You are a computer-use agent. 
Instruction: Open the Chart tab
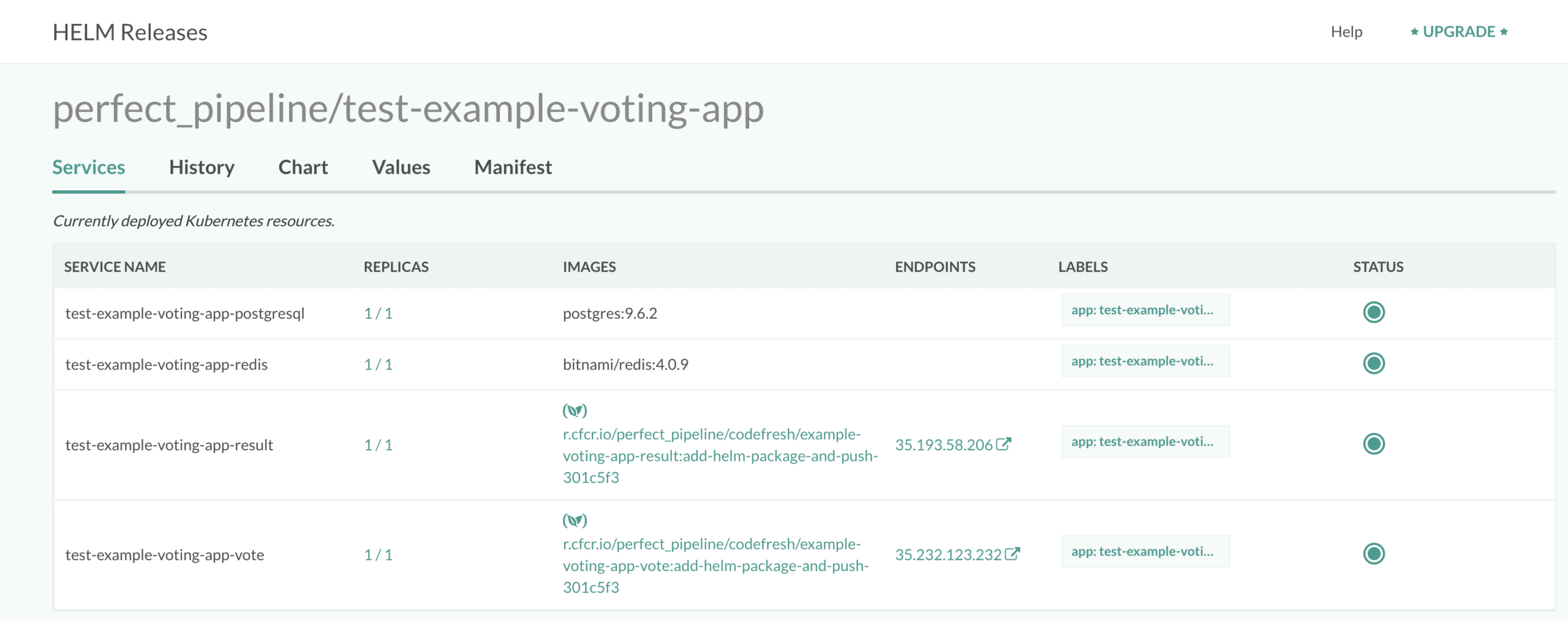point(303,167)
